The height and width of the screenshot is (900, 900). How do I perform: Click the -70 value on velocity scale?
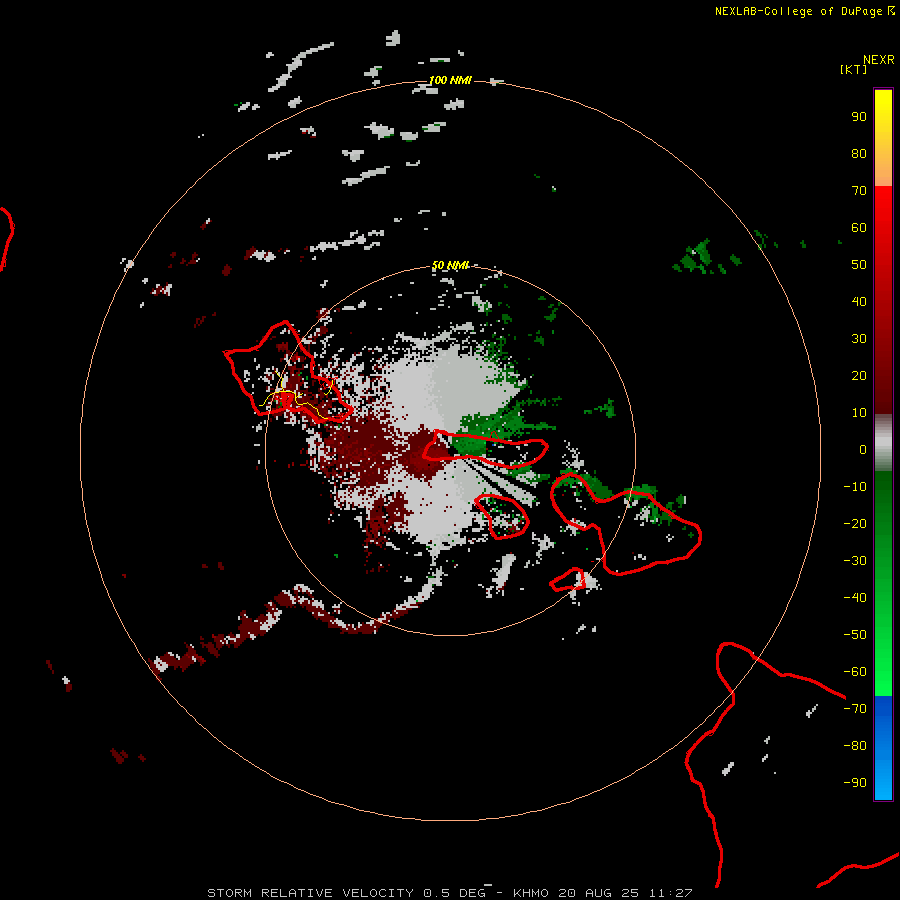click(855, 709)
